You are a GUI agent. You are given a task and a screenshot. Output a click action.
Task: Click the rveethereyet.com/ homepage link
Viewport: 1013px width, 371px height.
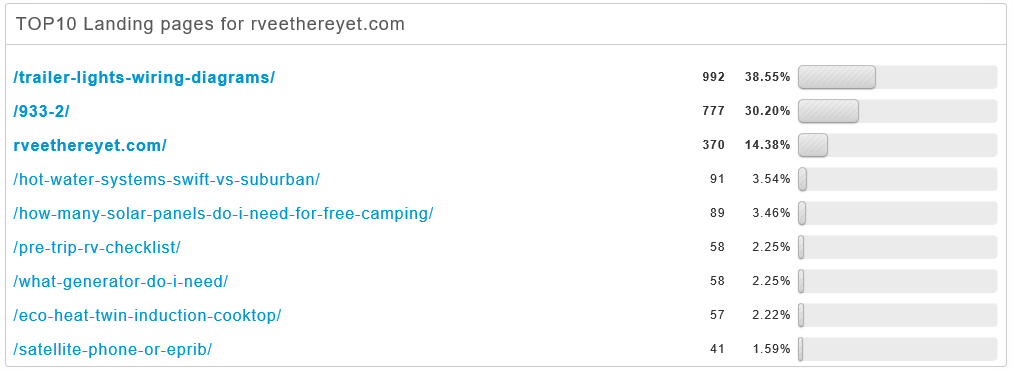click(x=90, y=145)
